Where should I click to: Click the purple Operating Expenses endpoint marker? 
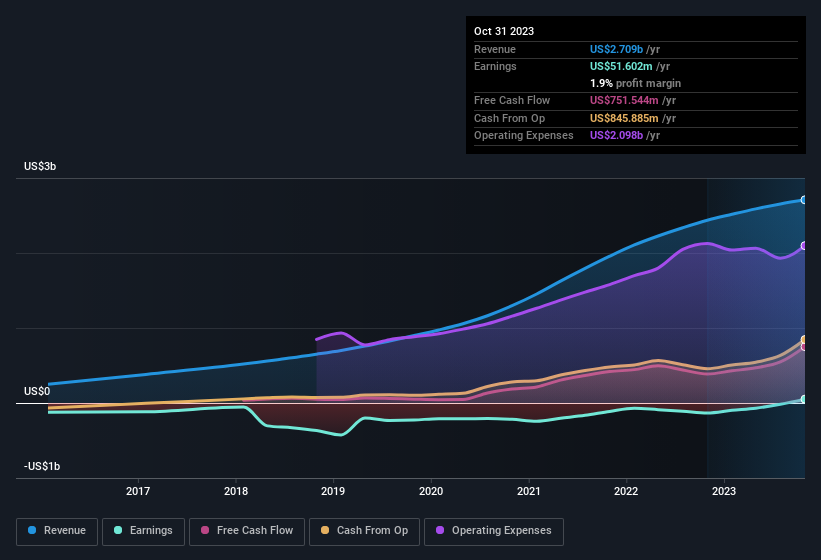point(804,246)
